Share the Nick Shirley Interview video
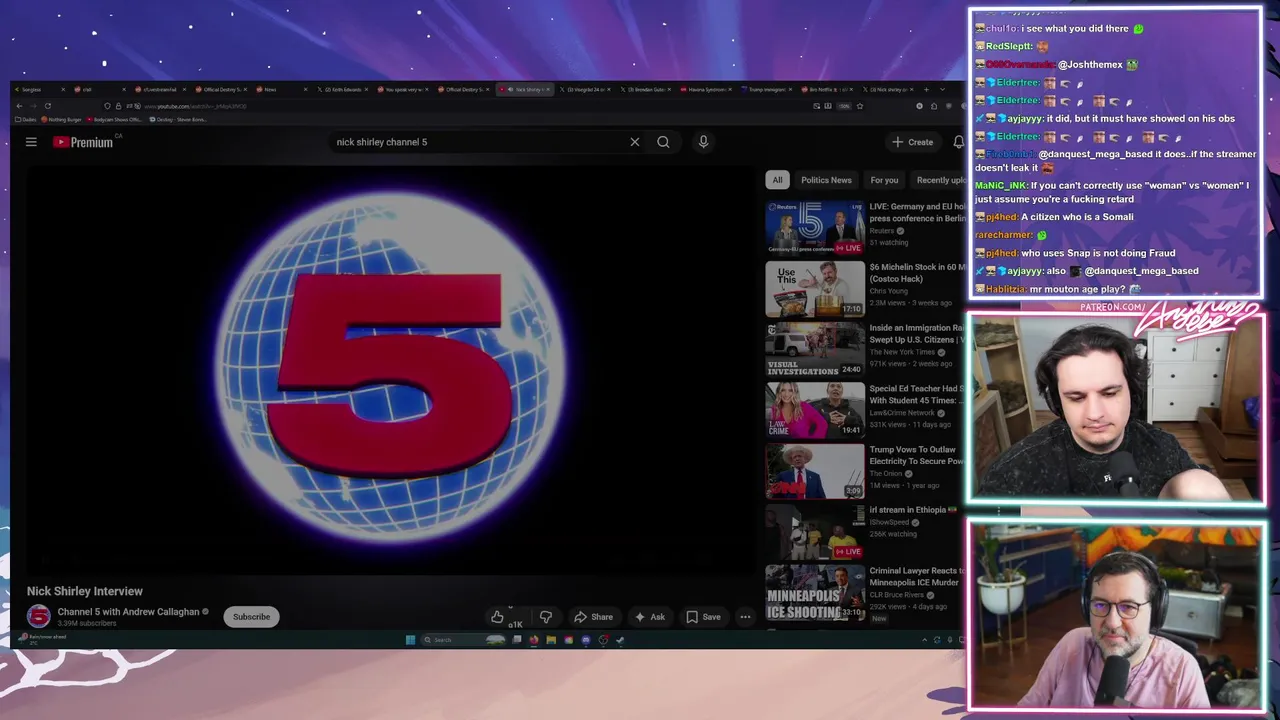Viewport: 1280px width, 720px height. click(593, 617)
